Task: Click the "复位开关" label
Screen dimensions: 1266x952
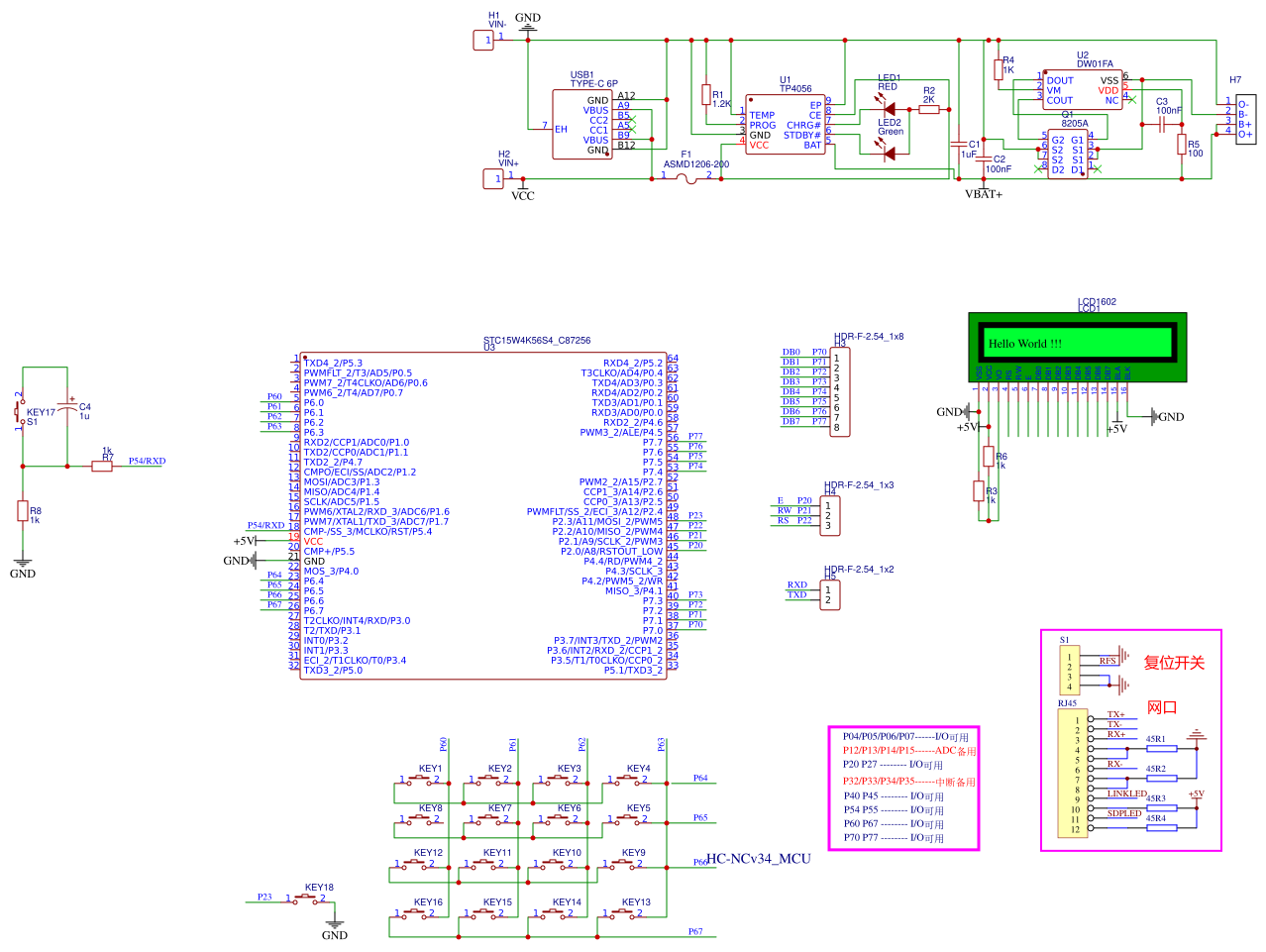Action: [1174, 663]
